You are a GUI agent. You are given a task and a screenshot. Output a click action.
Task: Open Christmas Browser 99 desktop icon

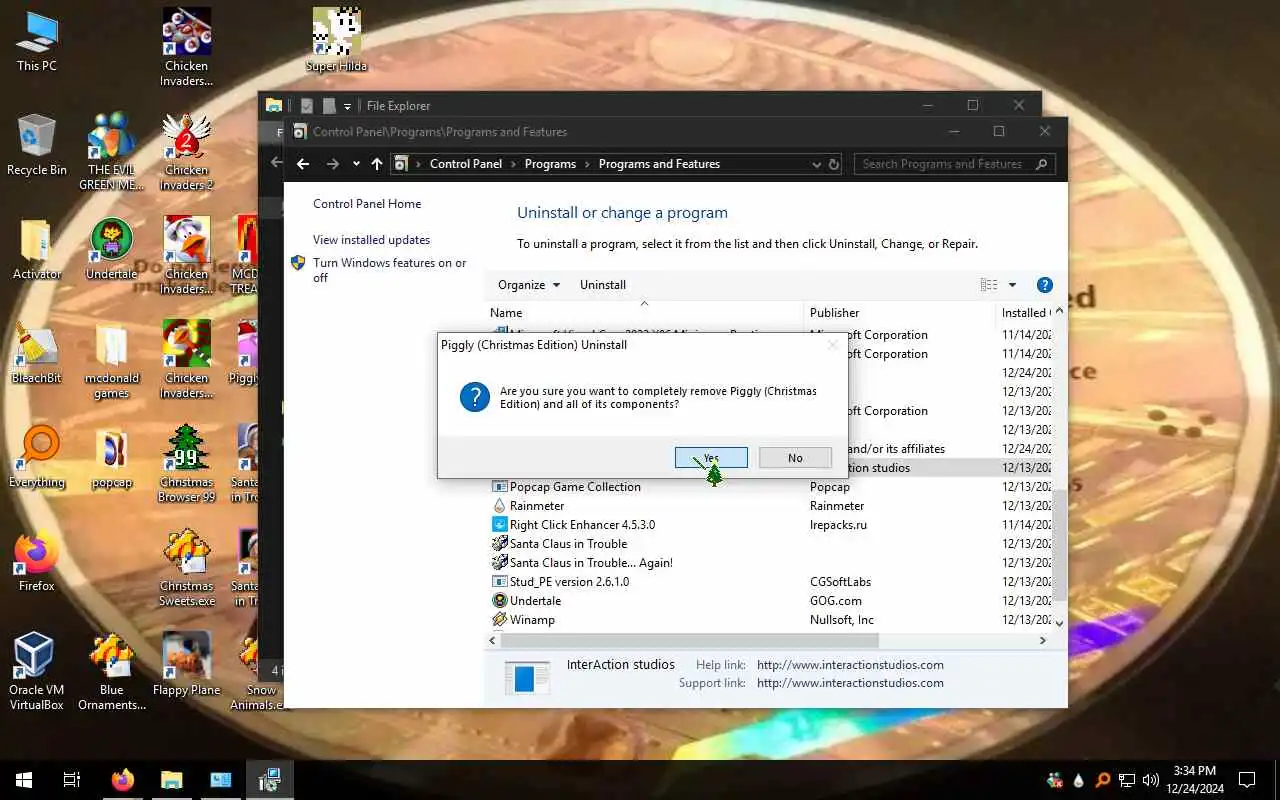point(187,464)
